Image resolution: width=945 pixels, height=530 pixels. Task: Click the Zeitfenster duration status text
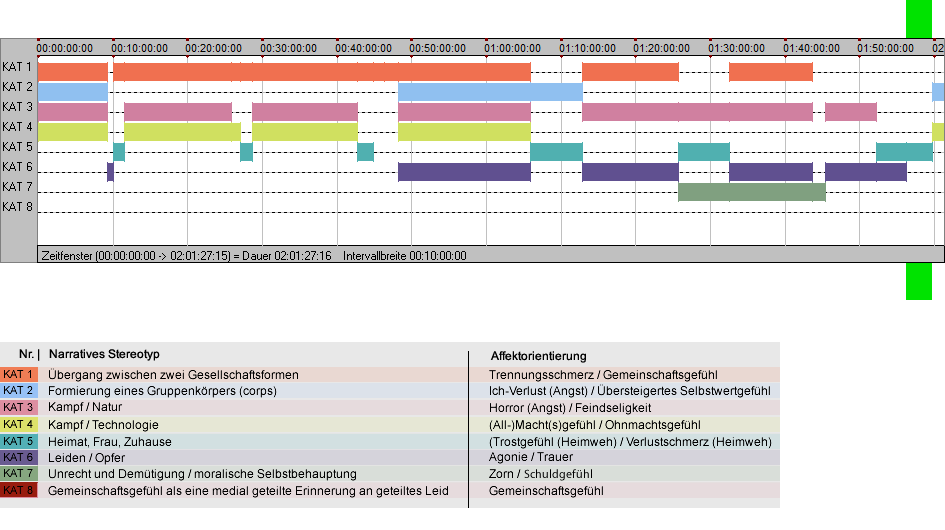coord(186,256)
